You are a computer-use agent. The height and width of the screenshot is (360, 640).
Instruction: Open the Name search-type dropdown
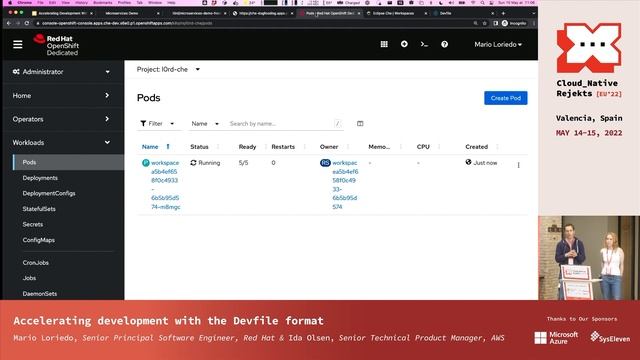[x=205, y=124]
